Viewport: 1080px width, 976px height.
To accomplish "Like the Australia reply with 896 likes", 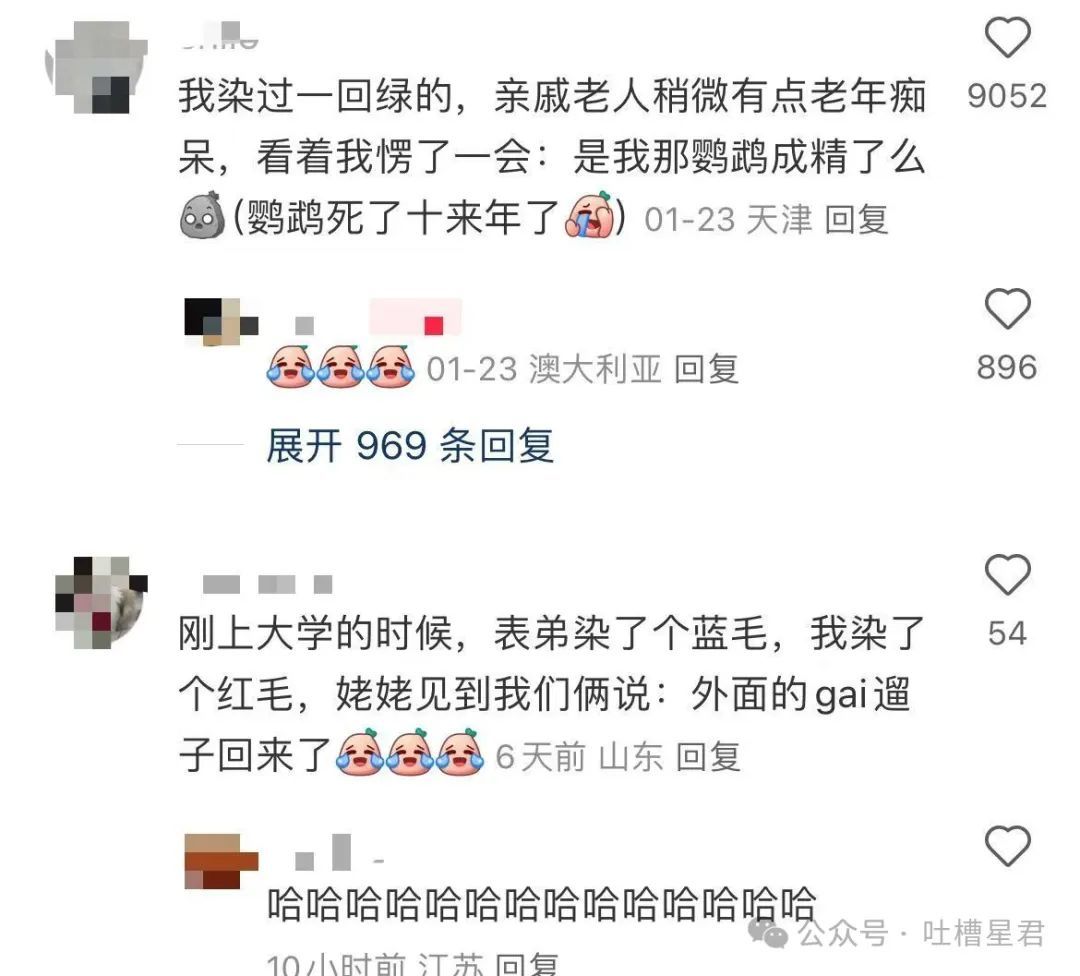I will (1008, 308).
